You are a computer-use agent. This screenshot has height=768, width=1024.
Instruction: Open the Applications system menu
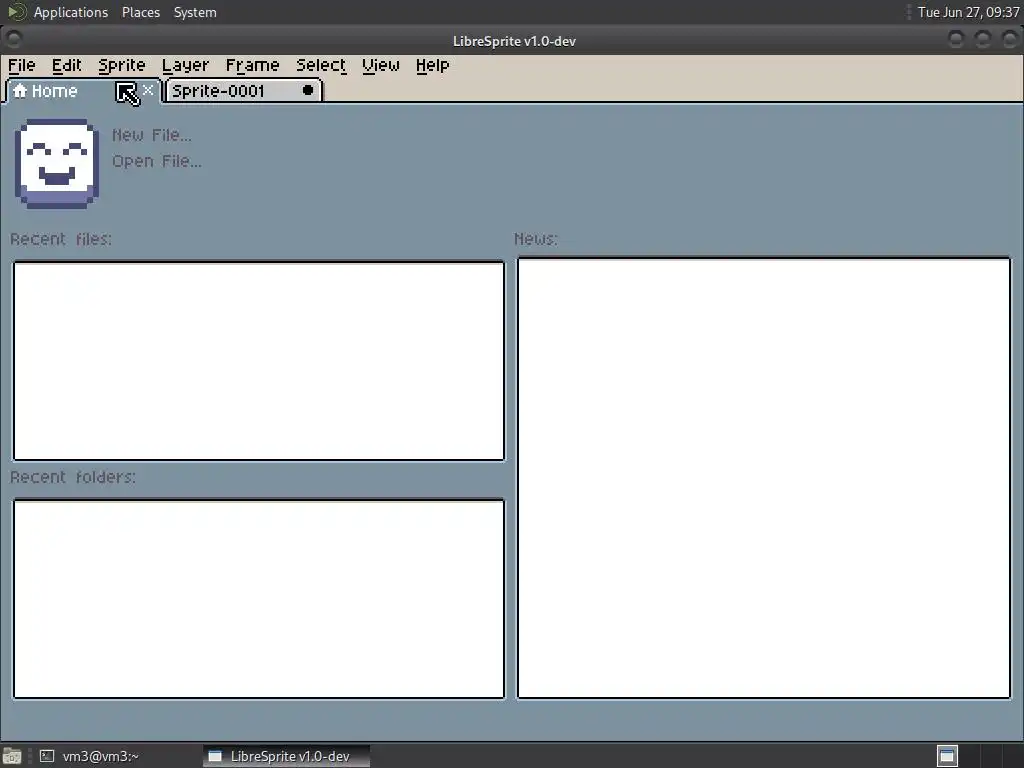(x=71, y=12)
